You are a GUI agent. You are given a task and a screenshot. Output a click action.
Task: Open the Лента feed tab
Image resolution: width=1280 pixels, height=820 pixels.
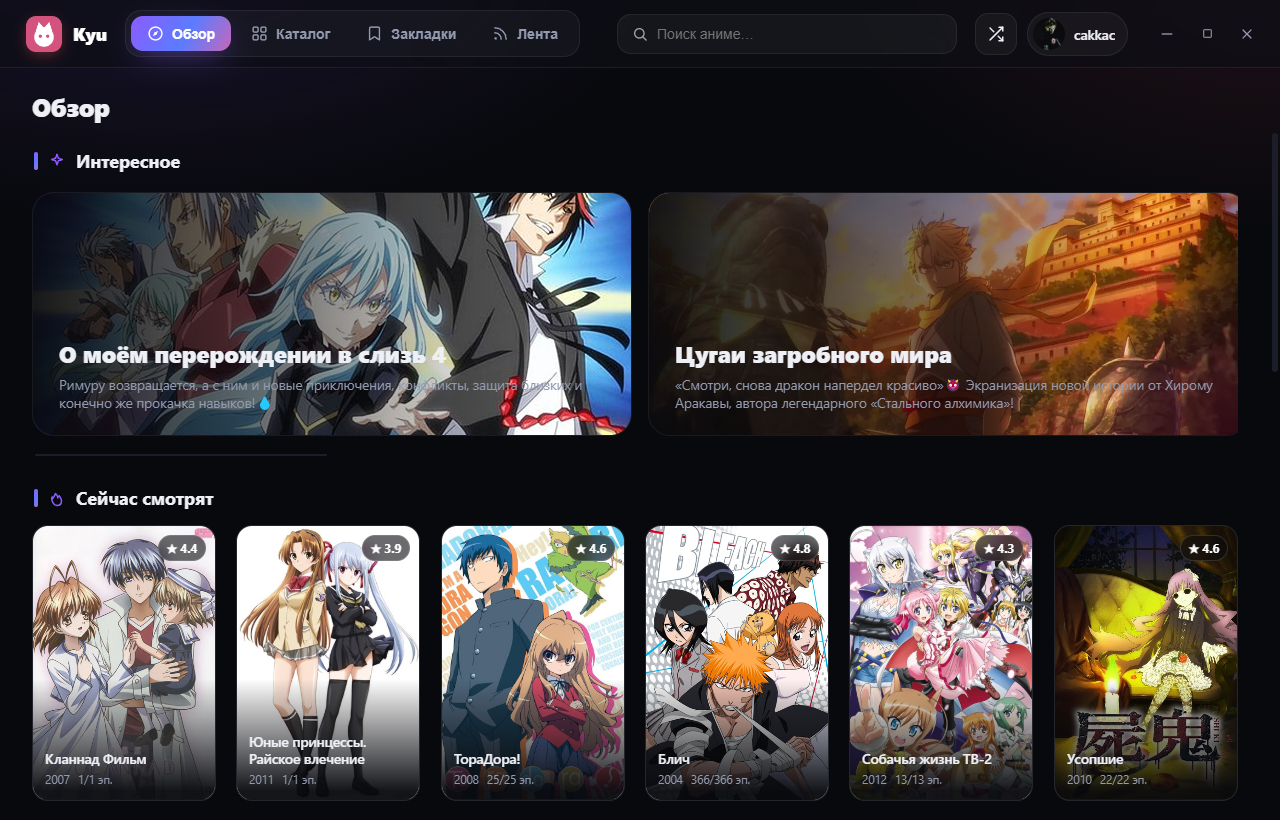[x=526, y=34]
